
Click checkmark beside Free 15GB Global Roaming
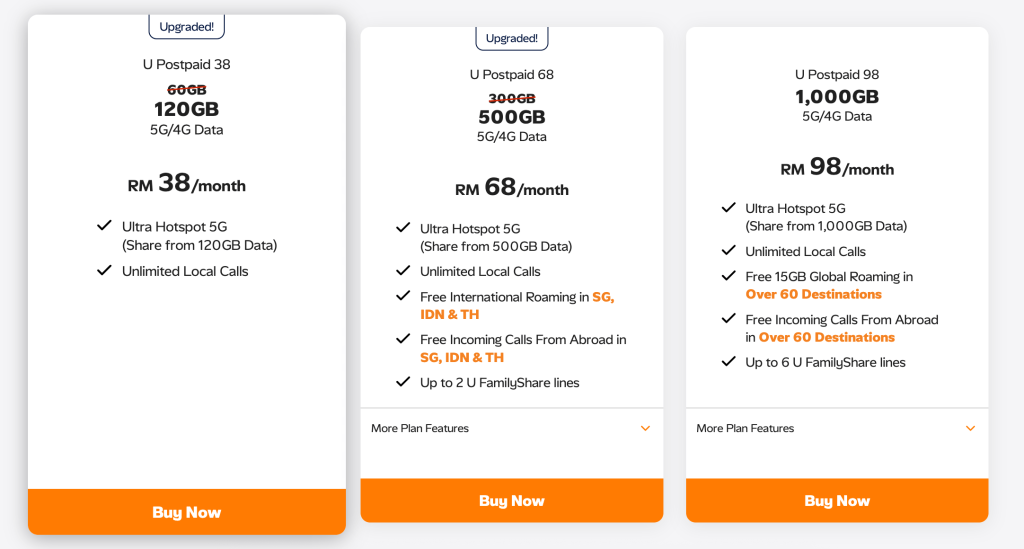[729, 275]
